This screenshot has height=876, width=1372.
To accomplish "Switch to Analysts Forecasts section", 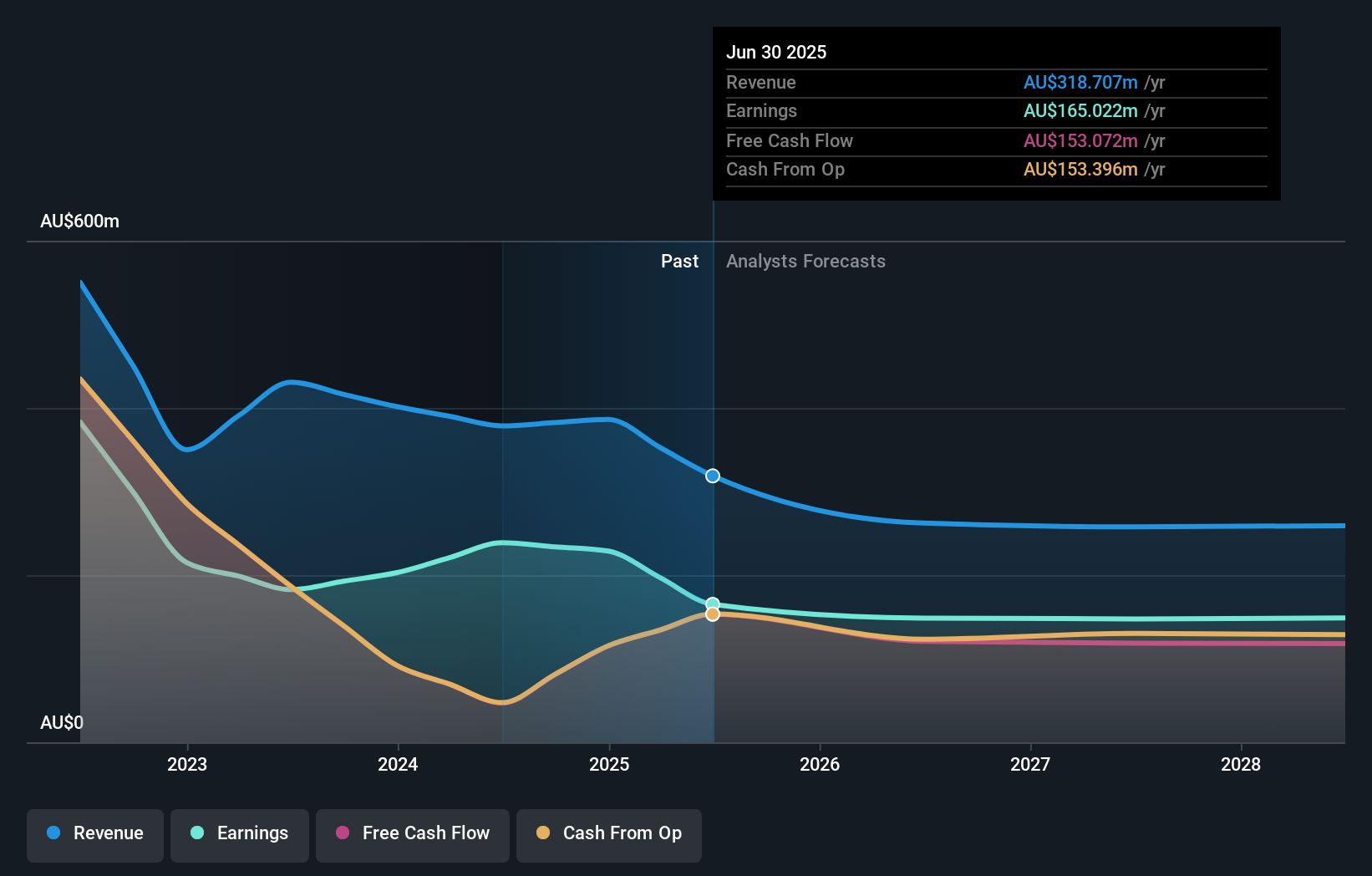I will pos(805,261).
